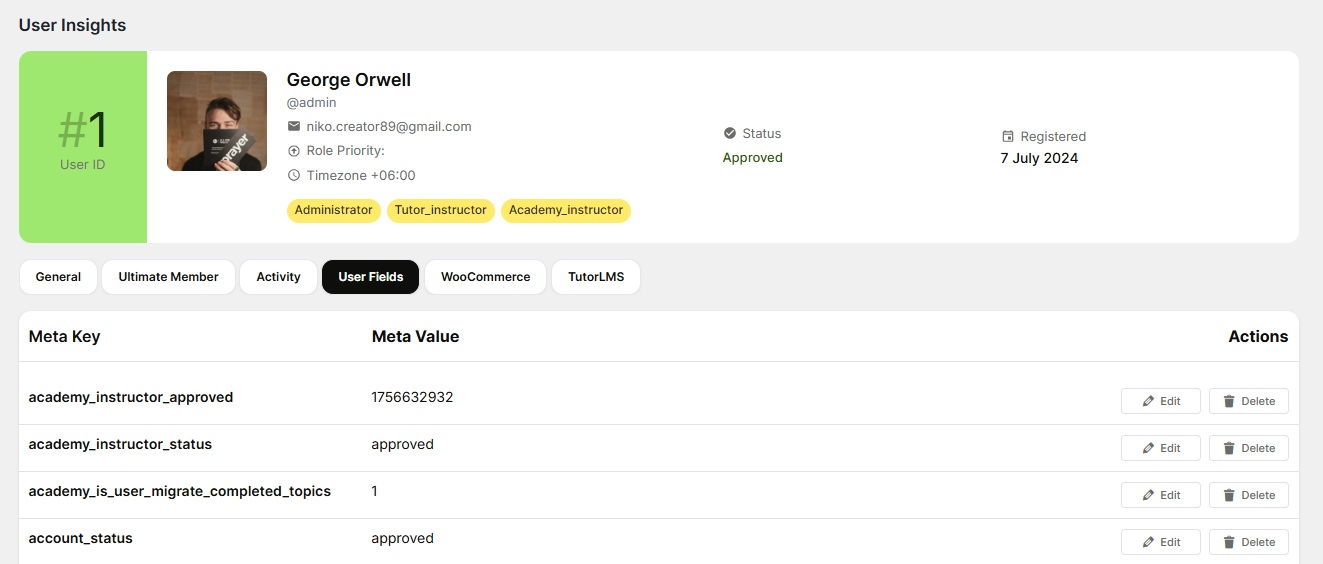Image resolution: width=1323 pixels, height=564 pixels.
Task: Open the Activity tab
Action: tap(278, 277)
